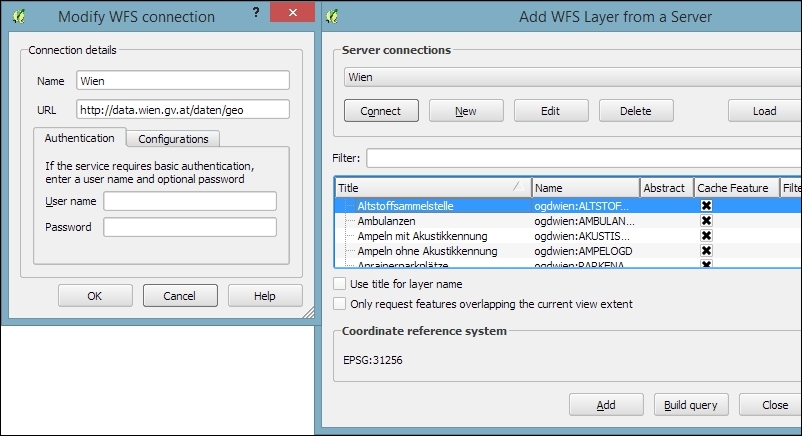This screenshot has height=436, width=802.
Task: Close the Add WFS Layer dialog
Action: 771,405
